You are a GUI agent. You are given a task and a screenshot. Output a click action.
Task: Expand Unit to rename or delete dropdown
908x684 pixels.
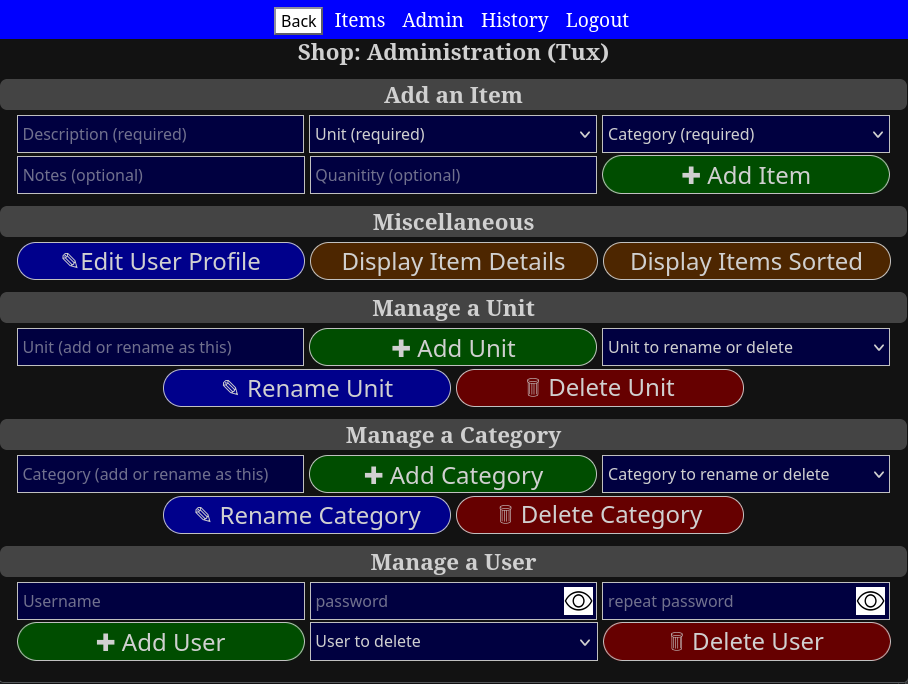(x=746, y=347)
